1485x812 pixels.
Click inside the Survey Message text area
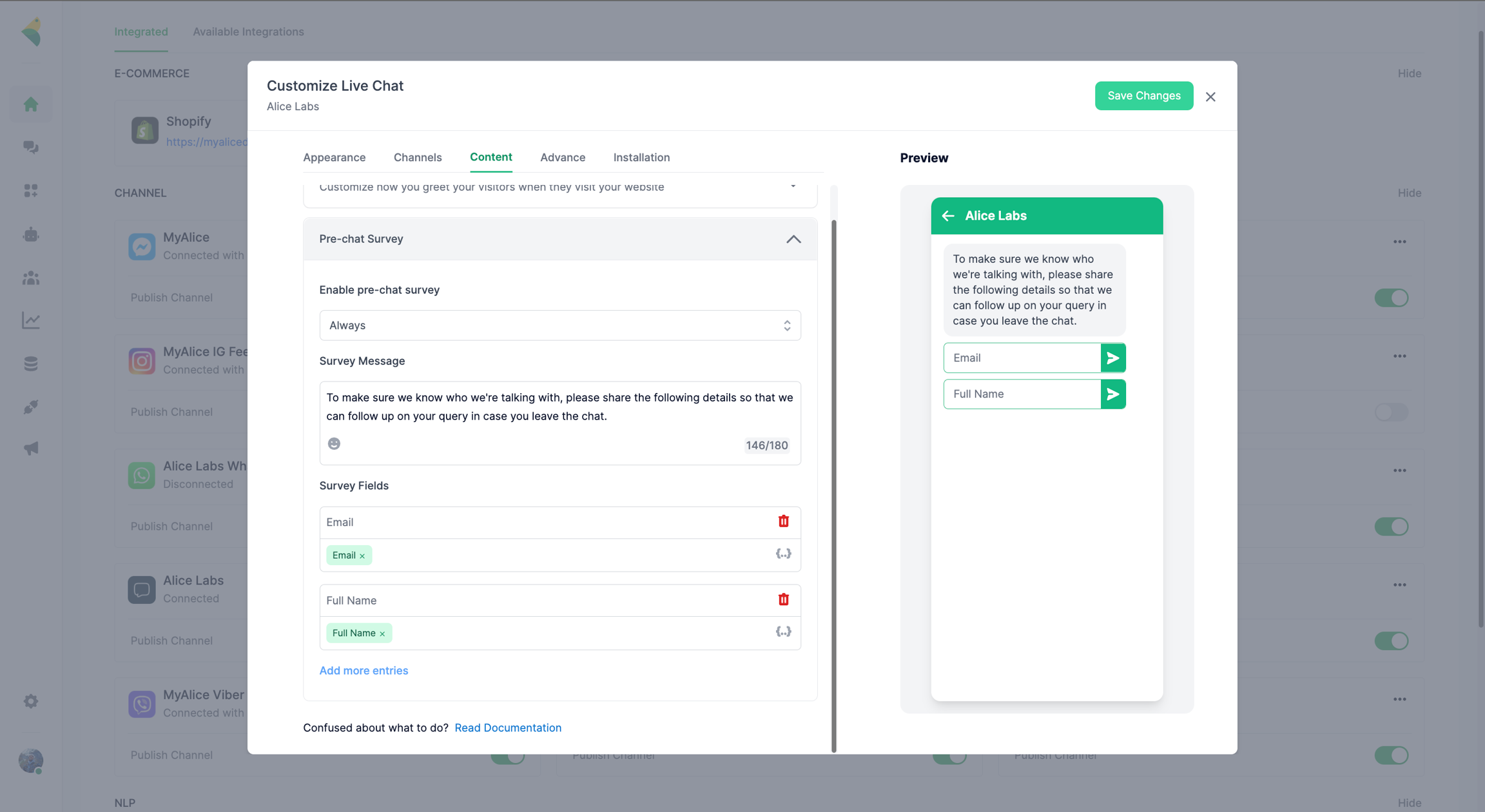(x=559, y=407)
